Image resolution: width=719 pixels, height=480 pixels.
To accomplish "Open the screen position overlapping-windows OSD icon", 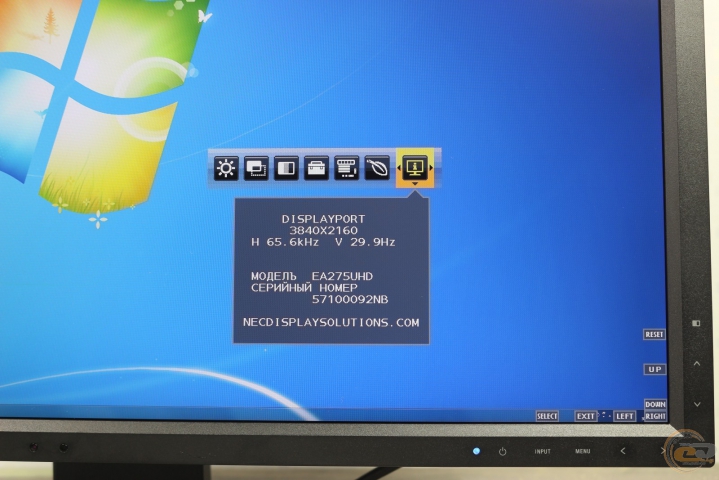I will (x=256, y=168).
